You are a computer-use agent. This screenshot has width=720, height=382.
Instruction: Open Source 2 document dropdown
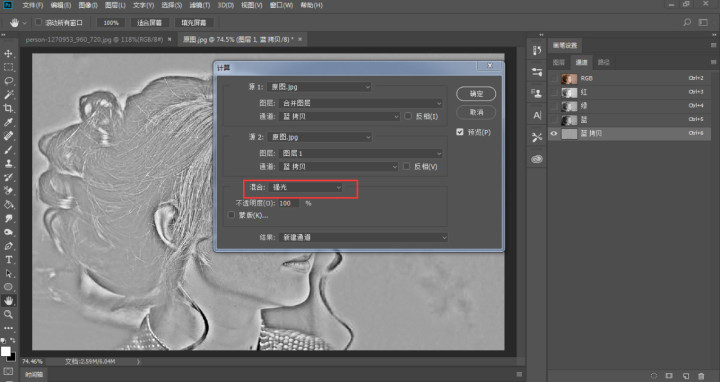(319, 137)
